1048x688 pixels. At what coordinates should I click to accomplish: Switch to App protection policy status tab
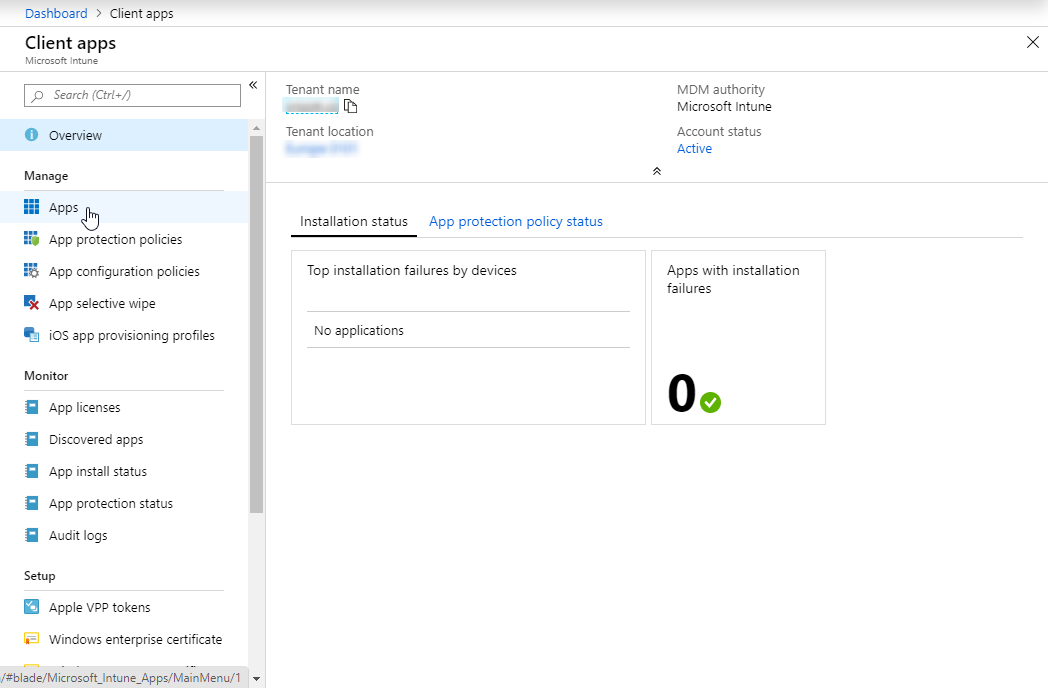pyautogui.click(x=515, y=221)
